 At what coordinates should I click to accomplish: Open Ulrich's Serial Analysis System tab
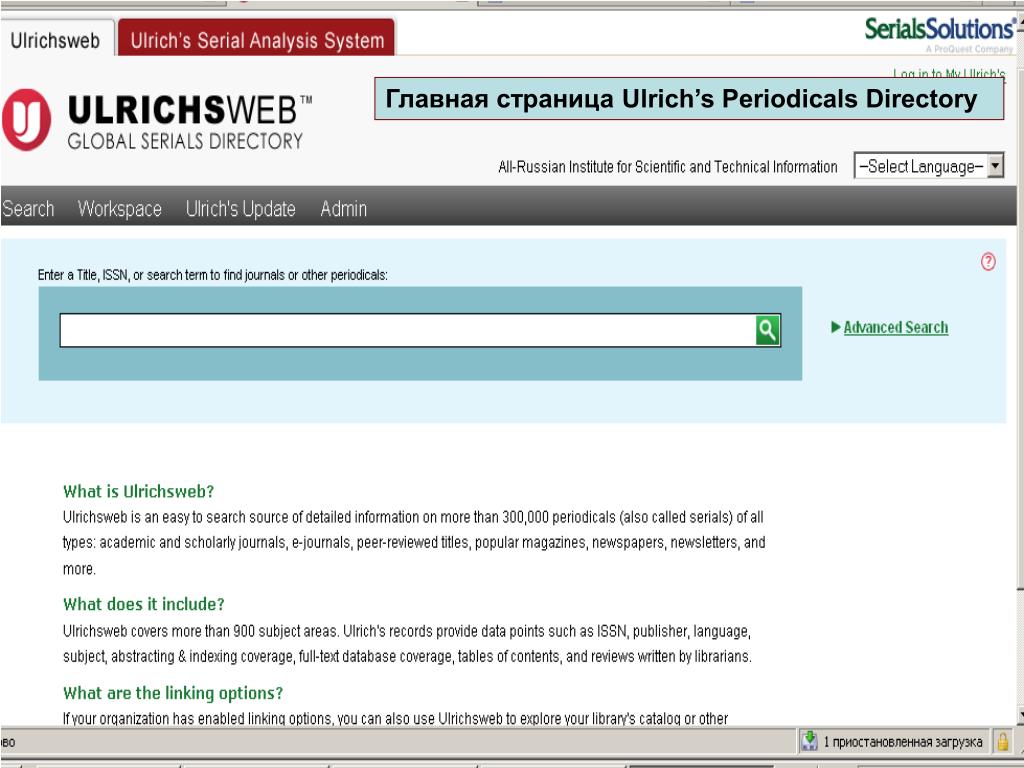257,40
